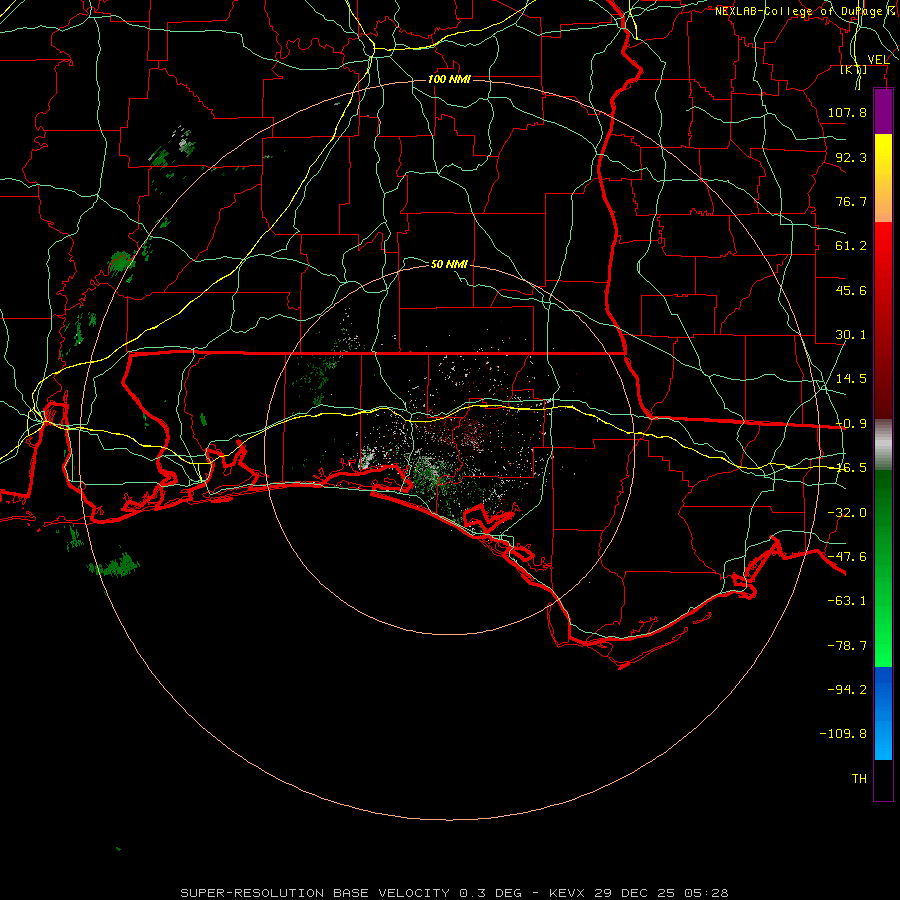
Task: Click the 107.8 velocity scale value
Action: point(847,112)
